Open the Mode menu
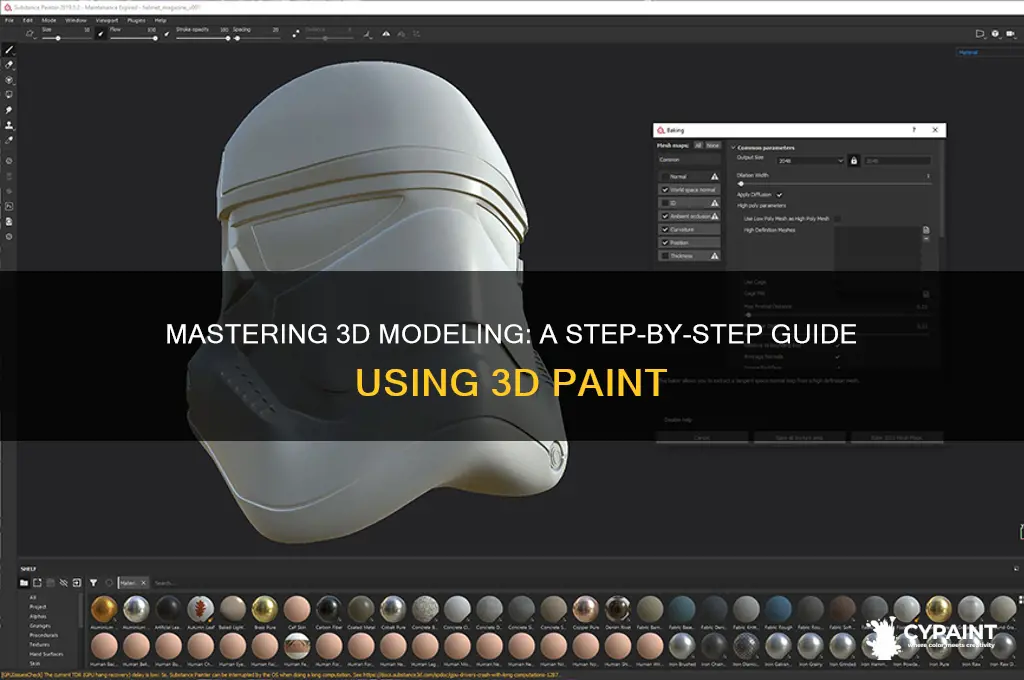The height and width of the screenshot is (680, 1024). pos(49,20)
